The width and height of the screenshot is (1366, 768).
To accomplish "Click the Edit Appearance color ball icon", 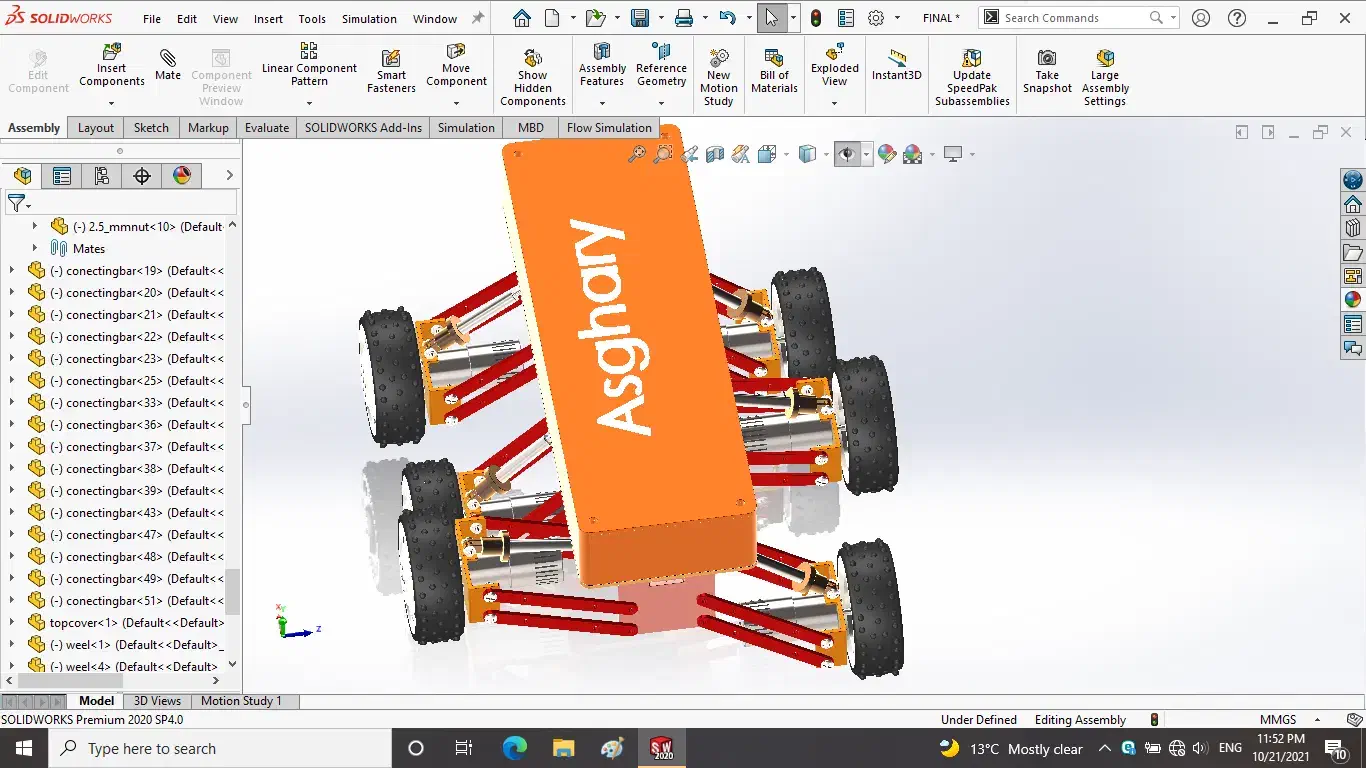I will (886, 154).
